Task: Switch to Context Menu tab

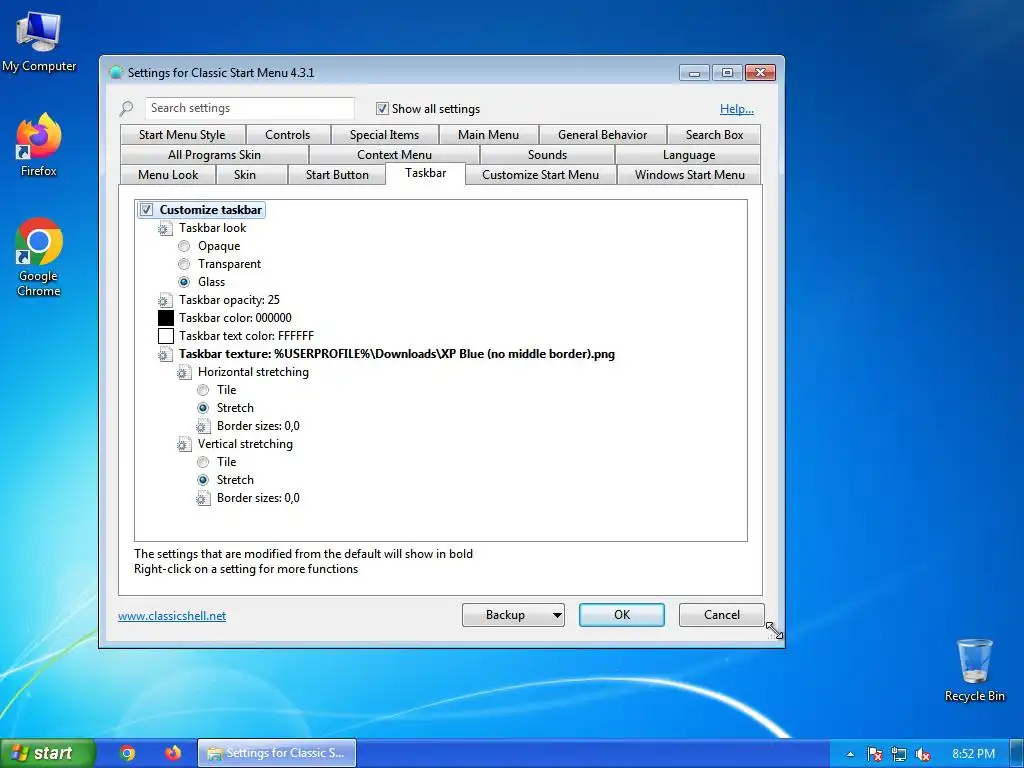Action: click(394, 155)
